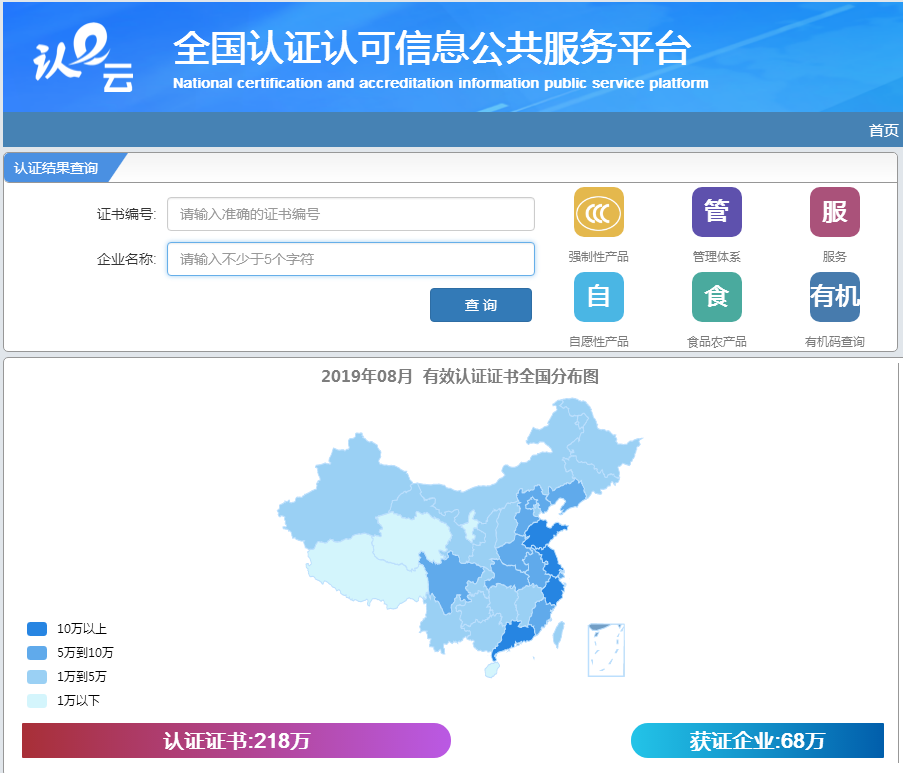903x773 pixels.
Task: Click the 管理体系 label text
Action: coord(716,256)
